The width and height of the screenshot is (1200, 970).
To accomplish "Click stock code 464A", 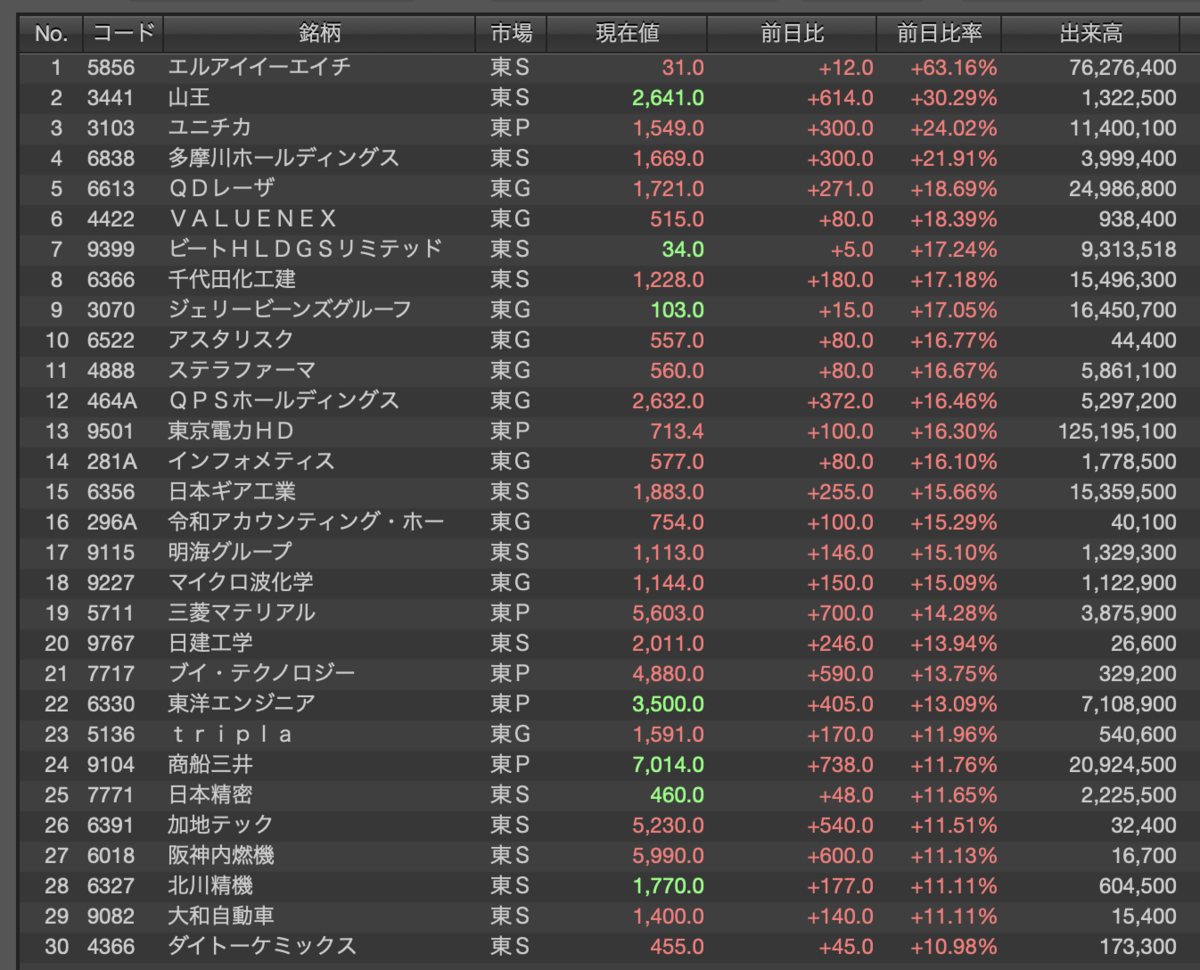I will [x=112, y=401].
